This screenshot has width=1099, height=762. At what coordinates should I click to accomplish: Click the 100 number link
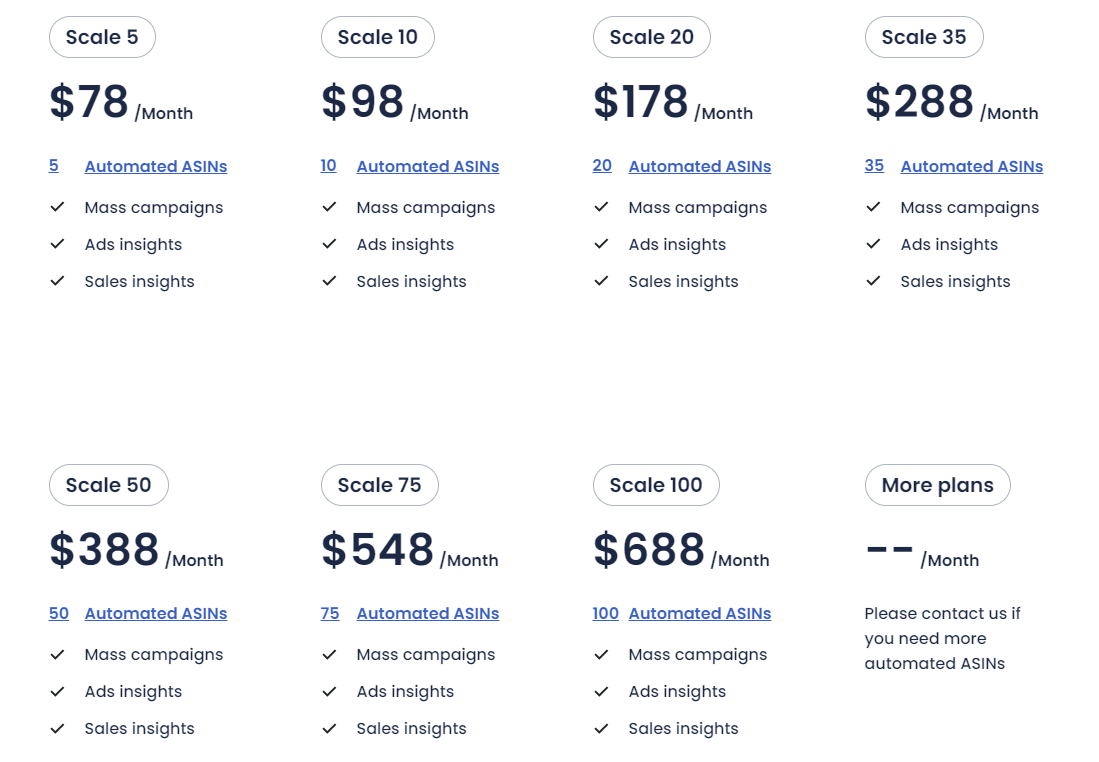pos(606,613)
